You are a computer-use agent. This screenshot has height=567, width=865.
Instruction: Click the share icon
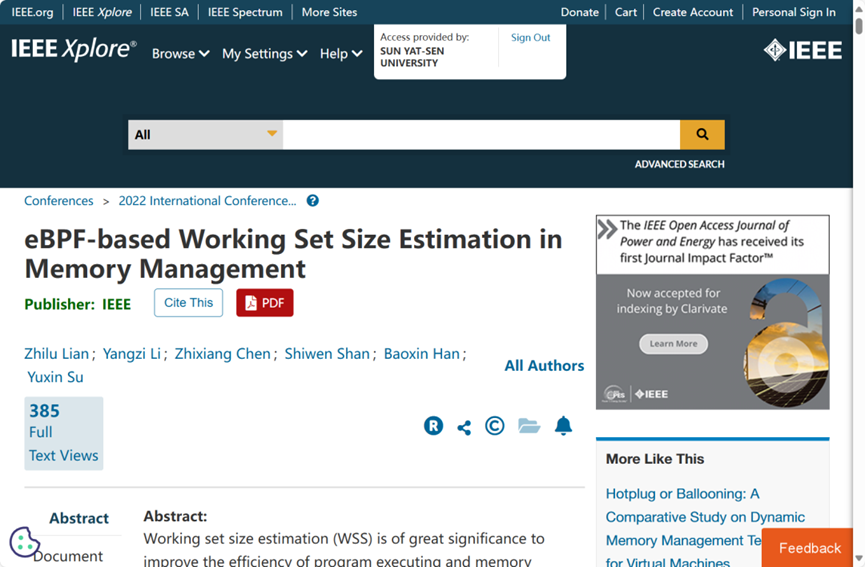coord(464,427)
